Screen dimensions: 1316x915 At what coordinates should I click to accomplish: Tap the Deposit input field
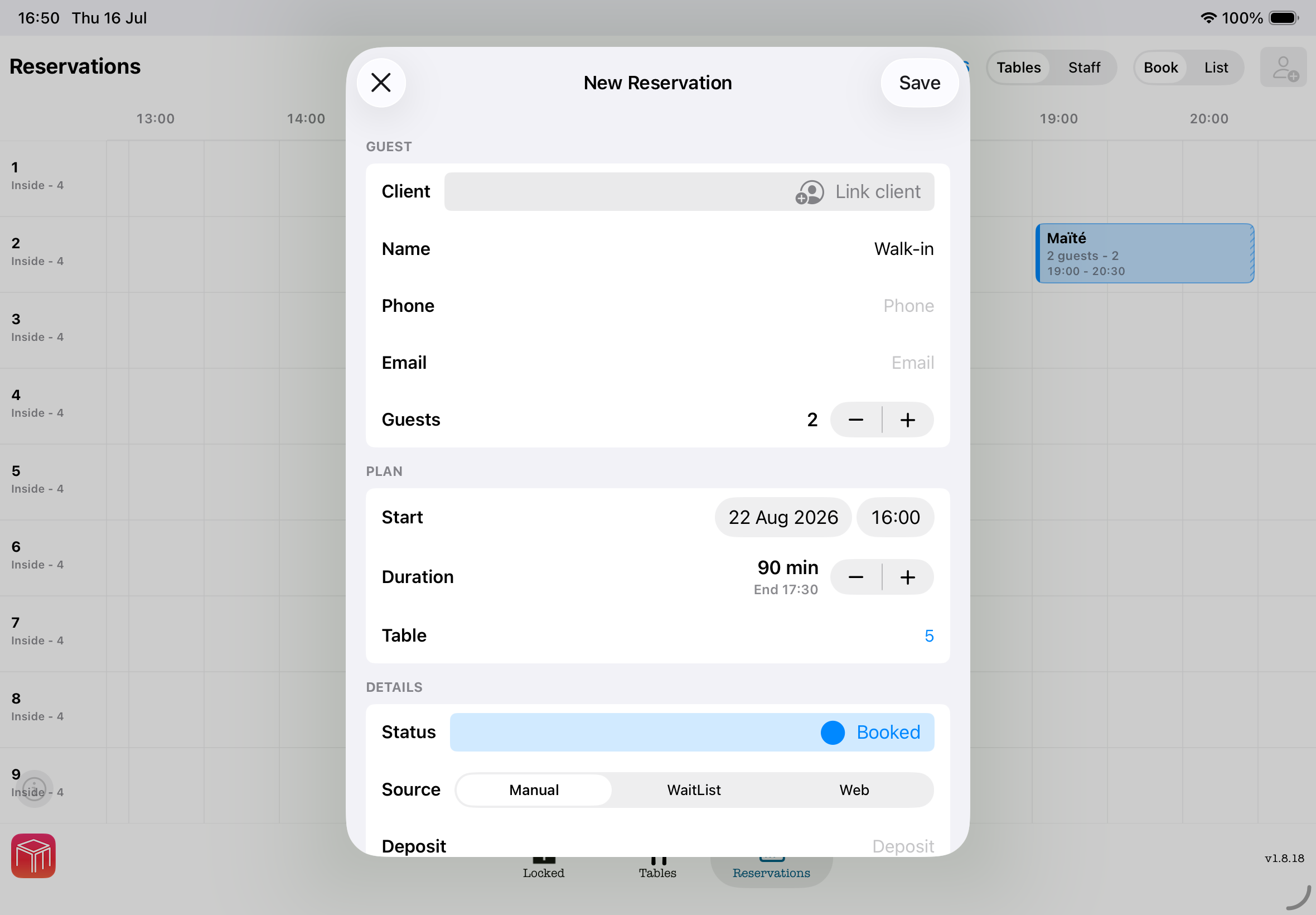[x=902, y=846]
